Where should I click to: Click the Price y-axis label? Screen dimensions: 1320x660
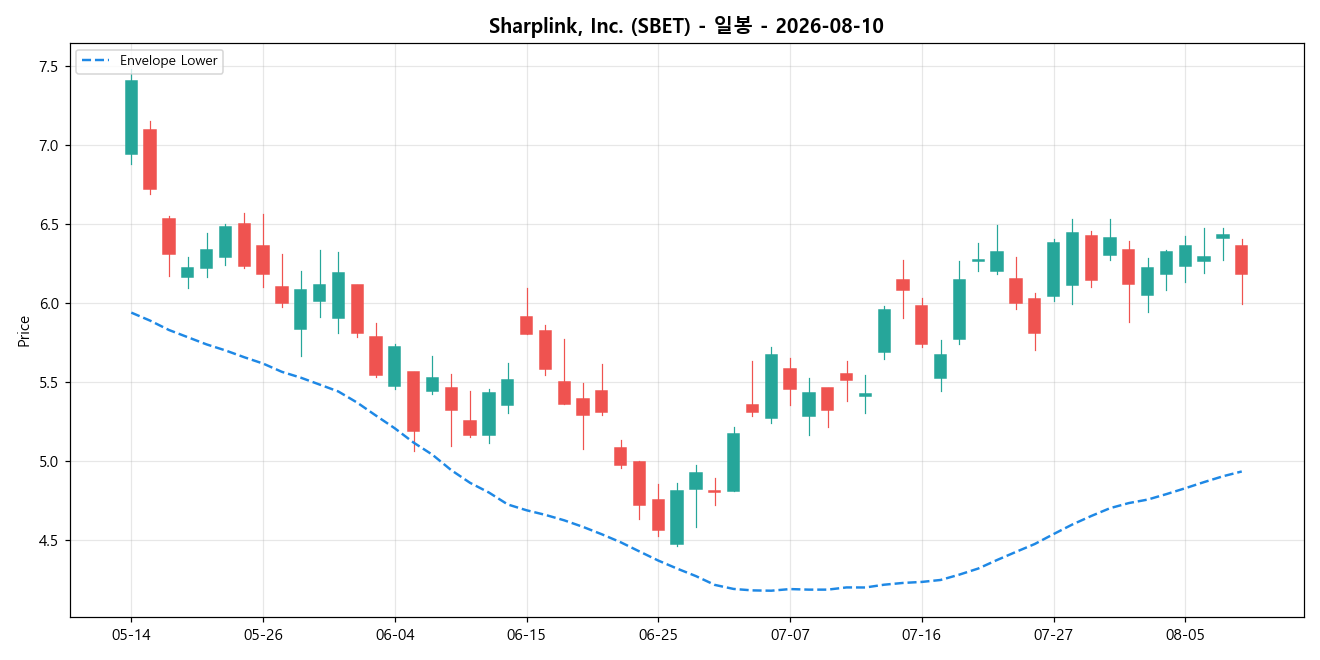coord(24,331)
